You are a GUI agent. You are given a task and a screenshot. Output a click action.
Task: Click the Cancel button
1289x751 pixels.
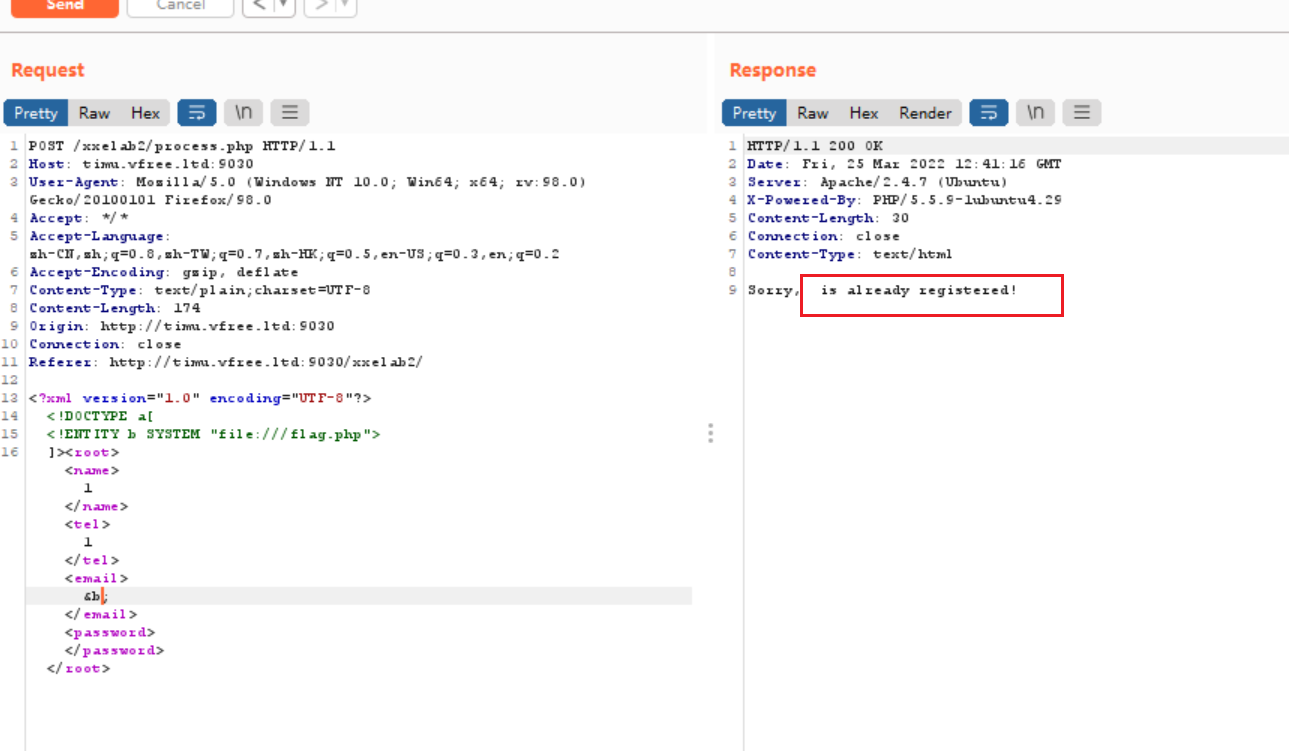point(180,6)
